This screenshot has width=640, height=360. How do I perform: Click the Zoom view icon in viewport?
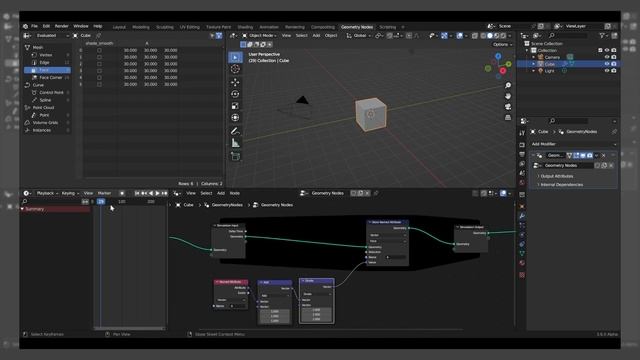[x=508, y=85]
